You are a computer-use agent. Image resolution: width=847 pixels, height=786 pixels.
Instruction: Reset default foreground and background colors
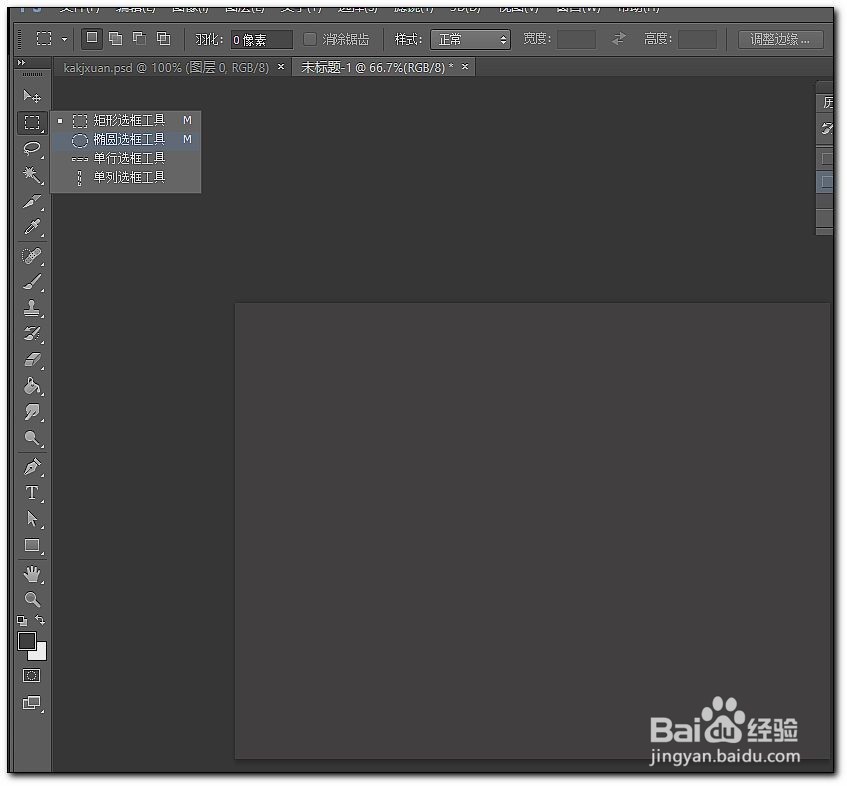point(22,620)
